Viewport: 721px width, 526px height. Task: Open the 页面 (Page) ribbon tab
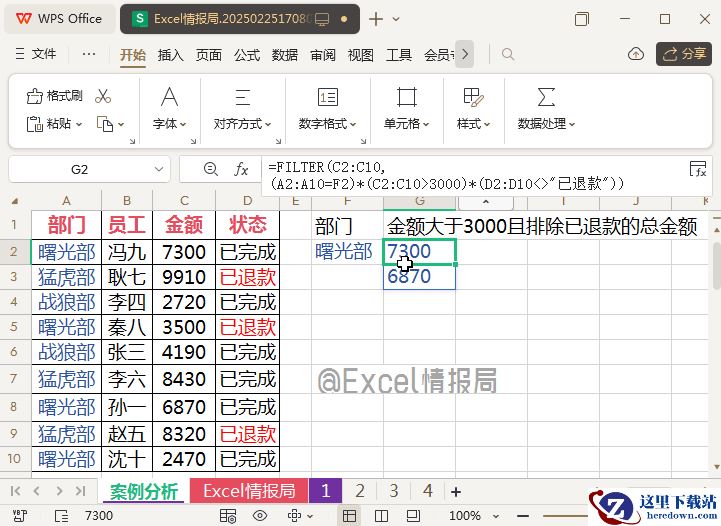[209, 55]
